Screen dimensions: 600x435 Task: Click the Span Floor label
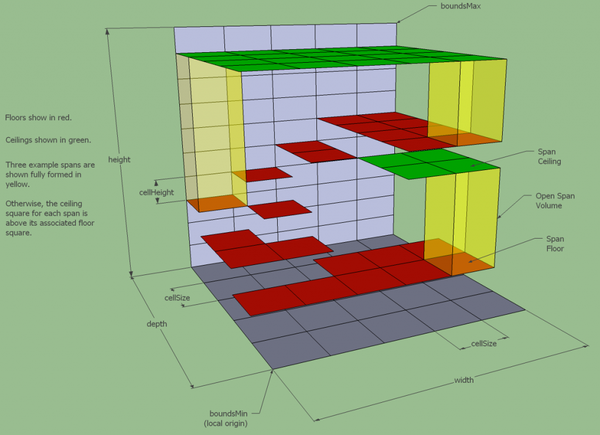click(555, 244)
